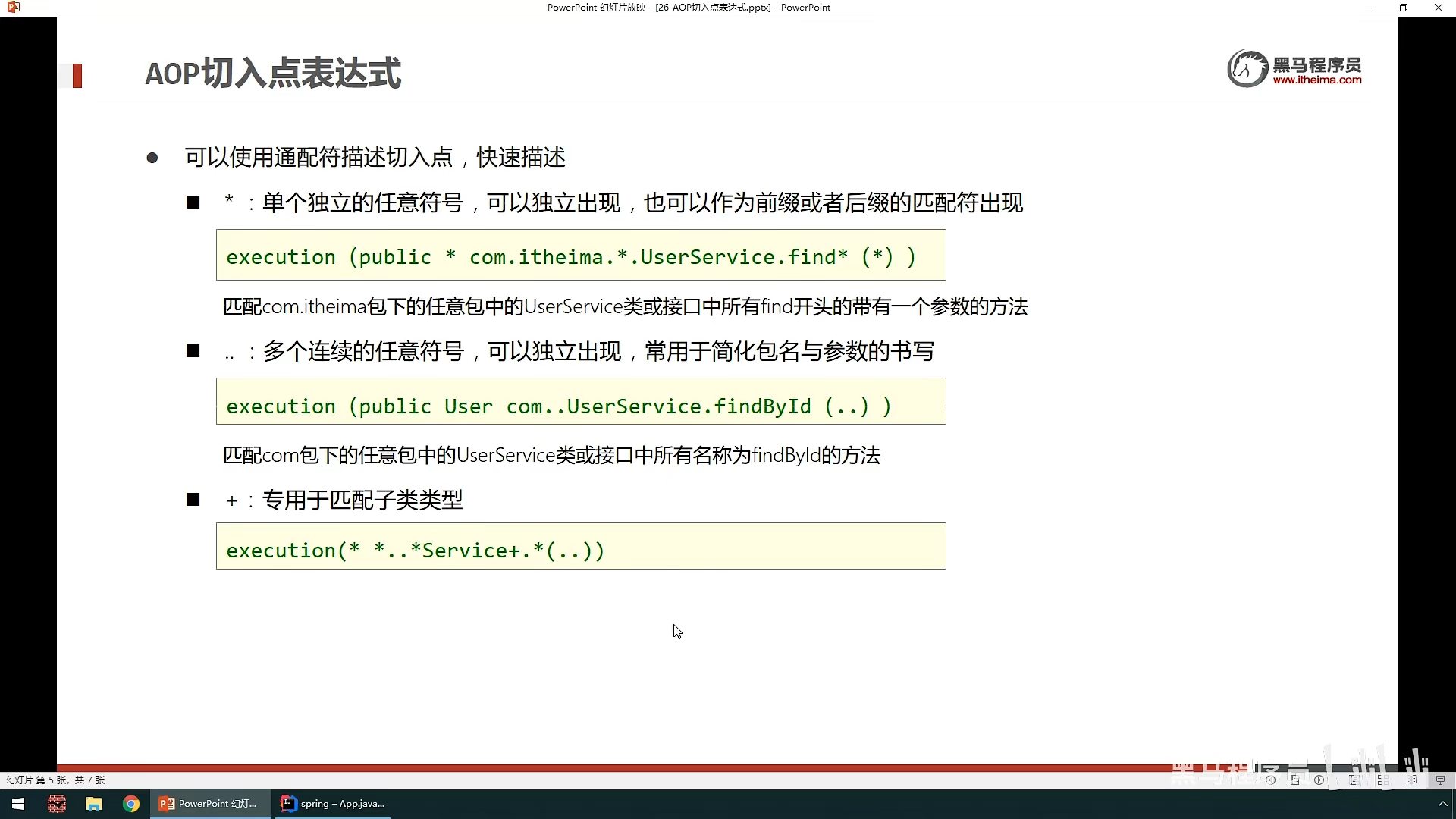Screen dimensions: 1456x819
Task: Click the Slide Show view icon
Action: point(1440,780)
